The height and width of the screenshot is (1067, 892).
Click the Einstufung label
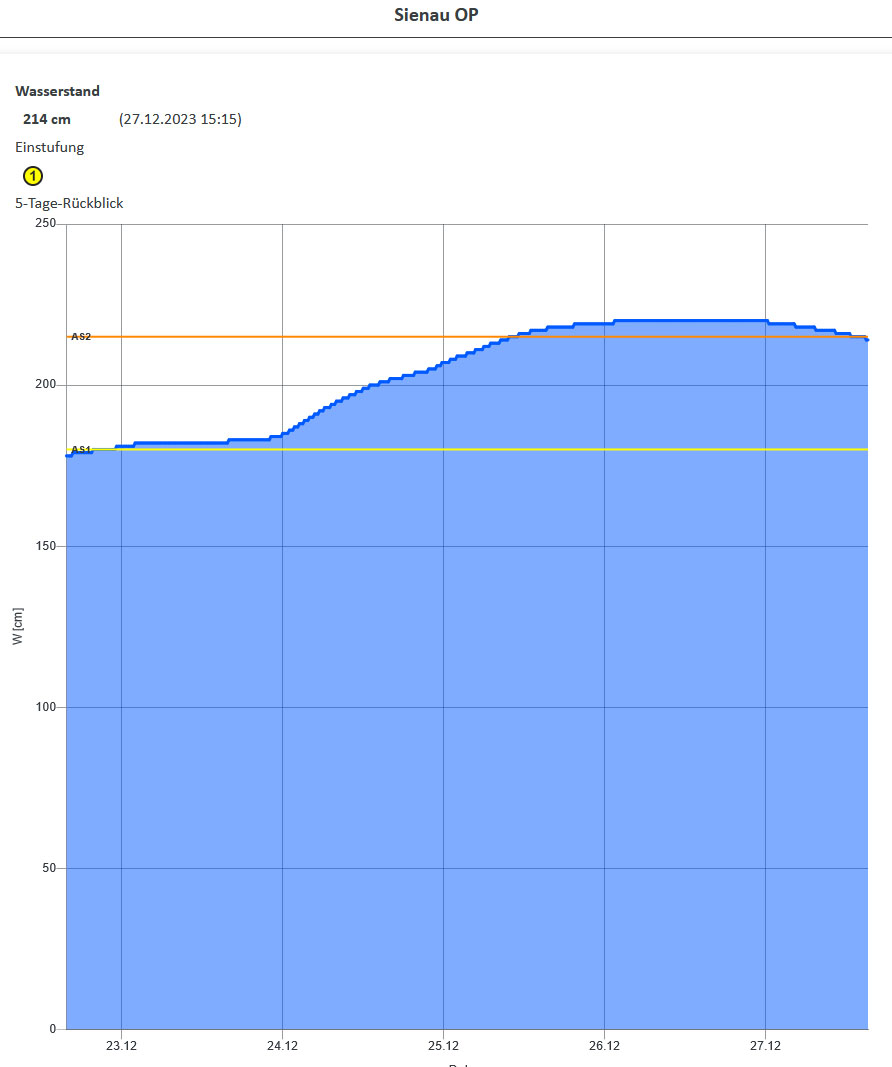[50, 147]
